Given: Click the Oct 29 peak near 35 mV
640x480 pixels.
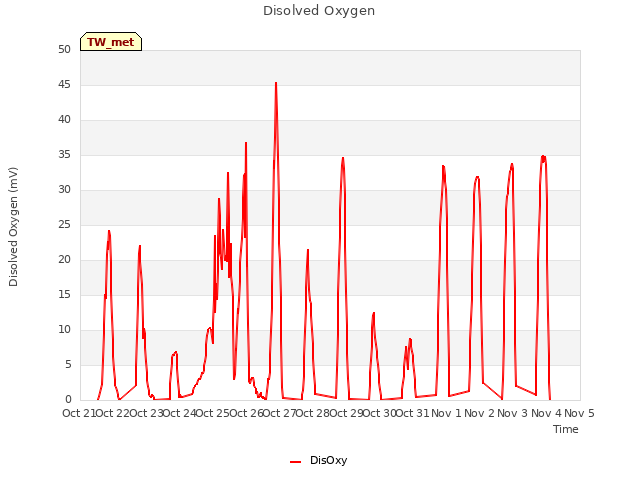Looking at the screenshot, I should coord(343,158).
